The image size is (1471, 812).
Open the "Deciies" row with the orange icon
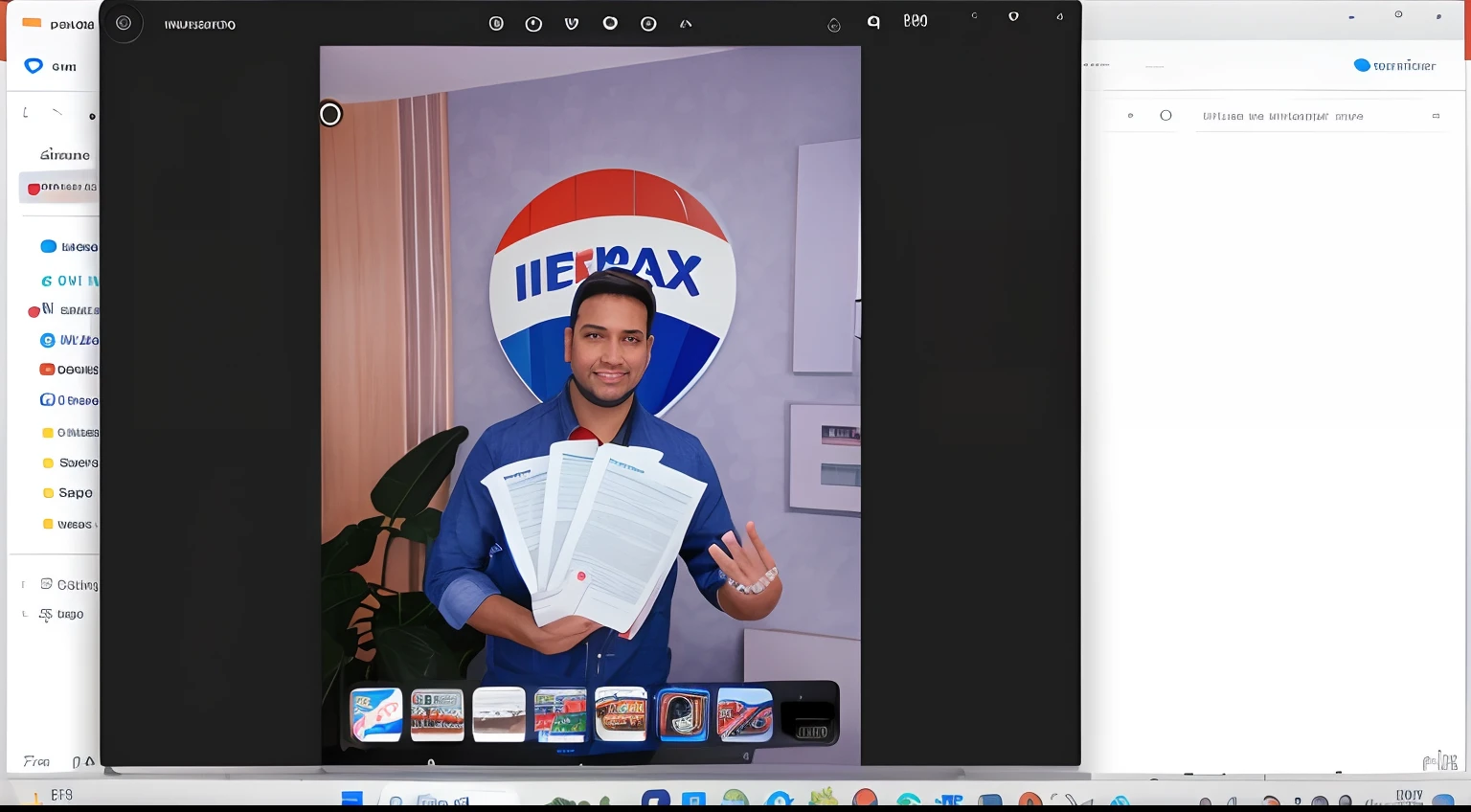click(69, 370)
